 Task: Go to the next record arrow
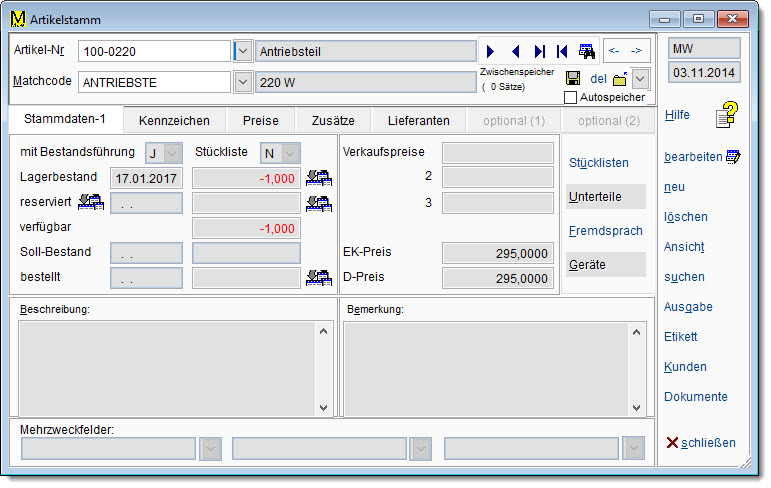point(491,51)
